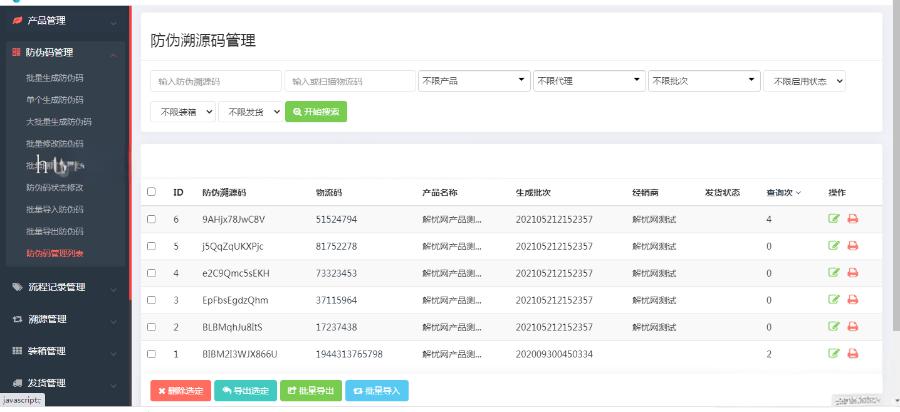Click the green 开始搜索 button
This screenshot has height=412, width=900.
tap(316, 112)
